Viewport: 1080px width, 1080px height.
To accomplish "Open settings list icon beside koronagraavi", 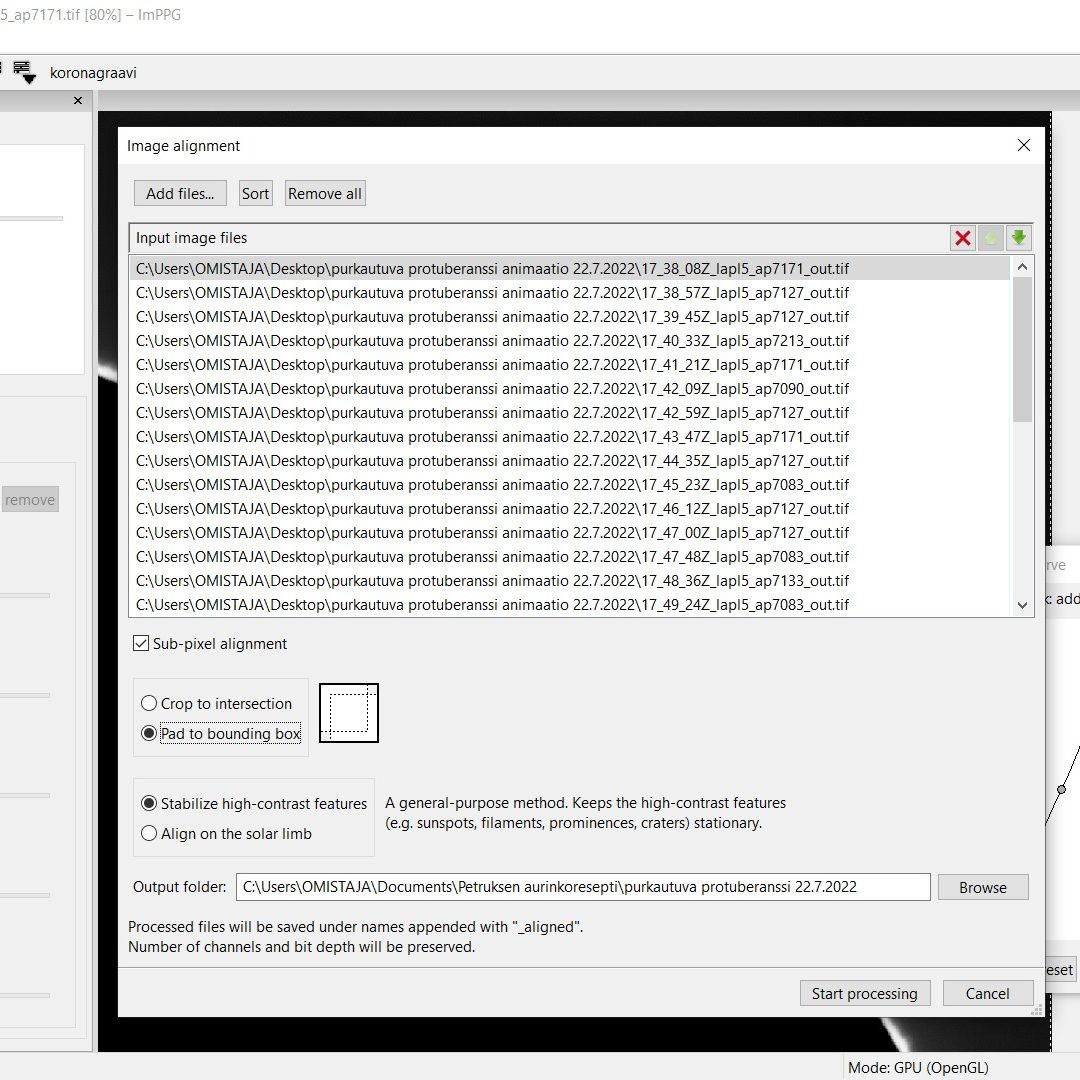I will click(24, 72).
